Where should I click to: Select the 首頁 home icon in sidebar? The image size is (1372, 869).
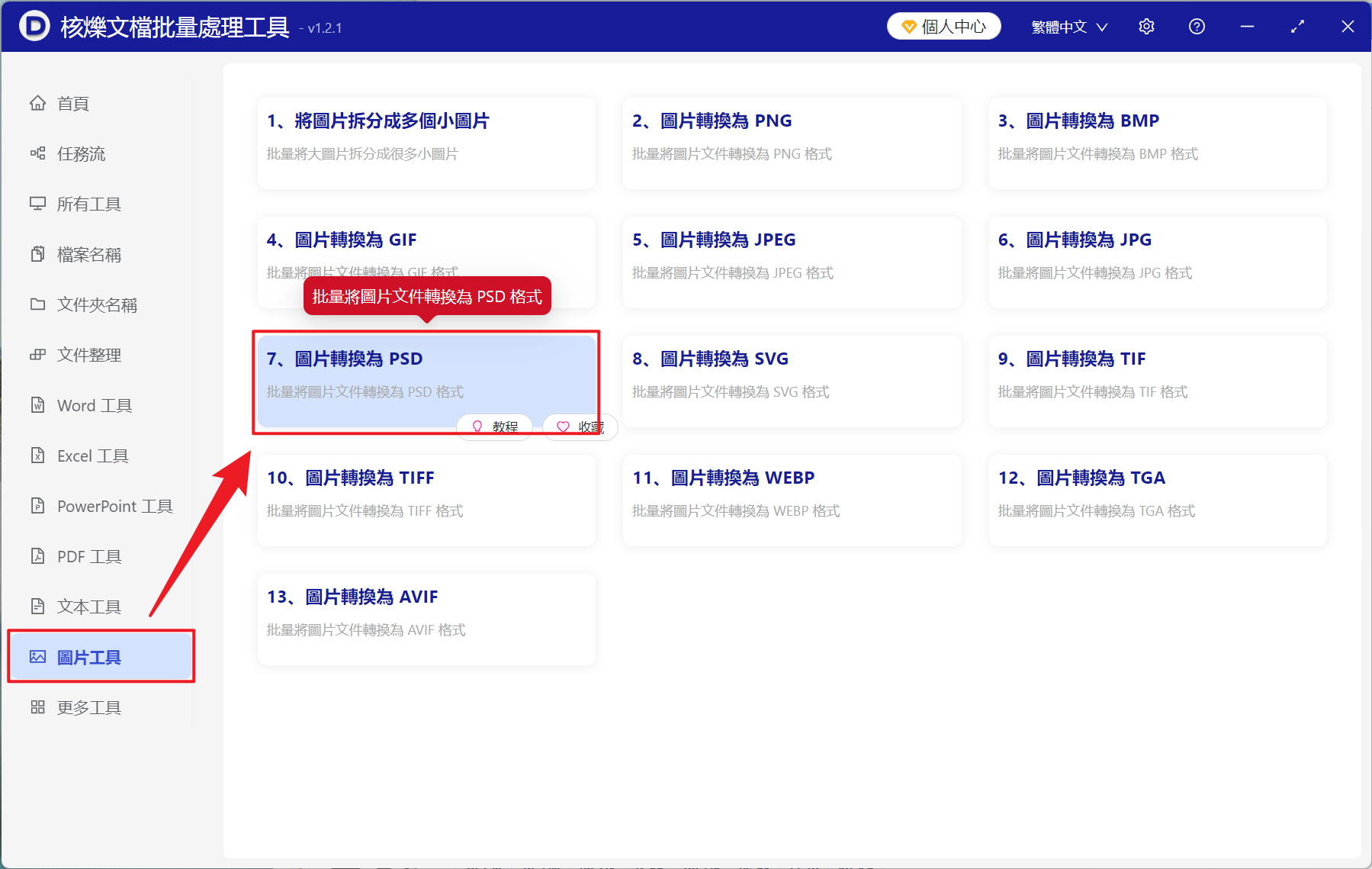(x=38, y=103)
